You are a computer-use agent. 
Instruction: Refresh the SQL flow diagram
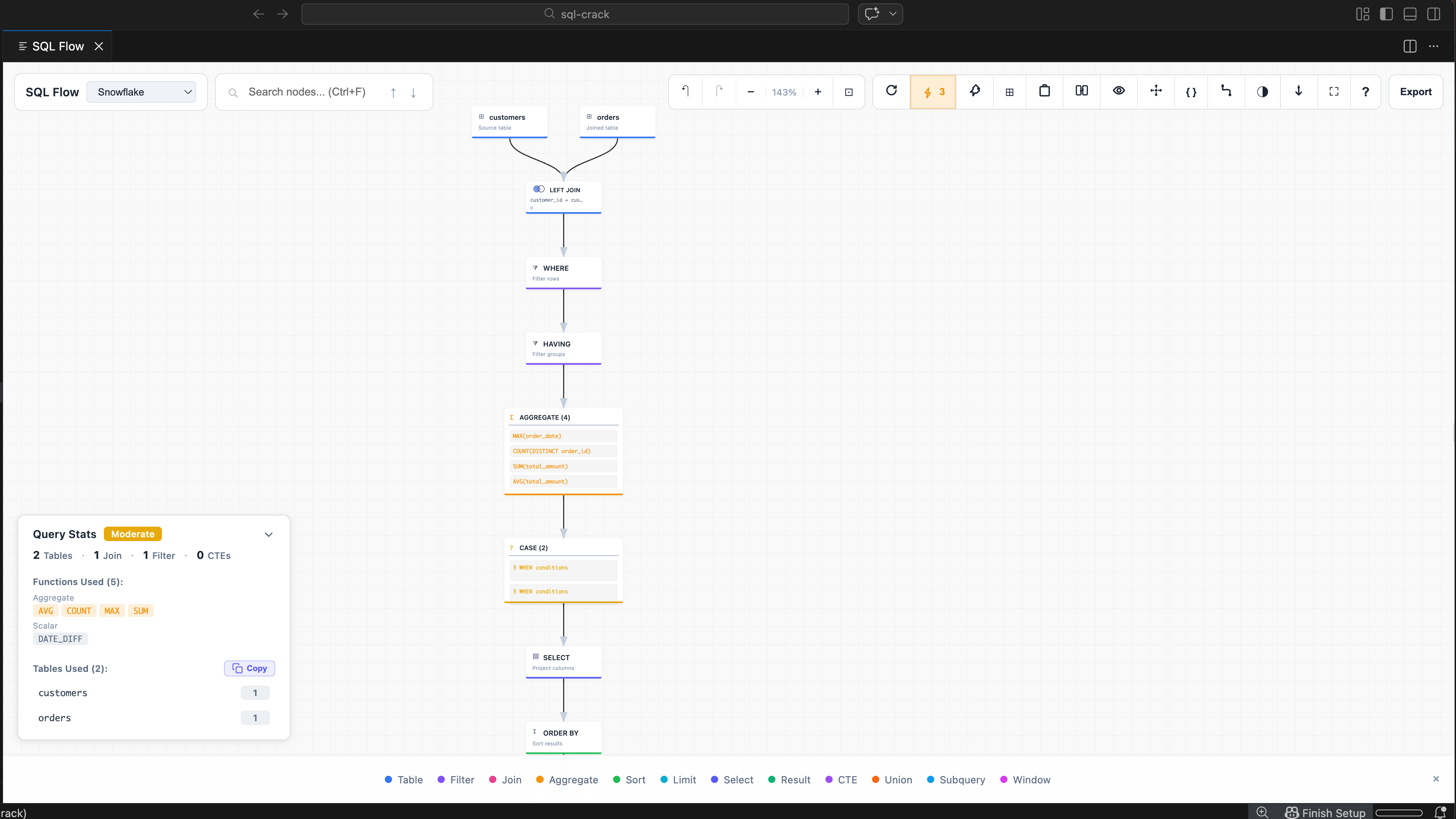click(891, 91)
